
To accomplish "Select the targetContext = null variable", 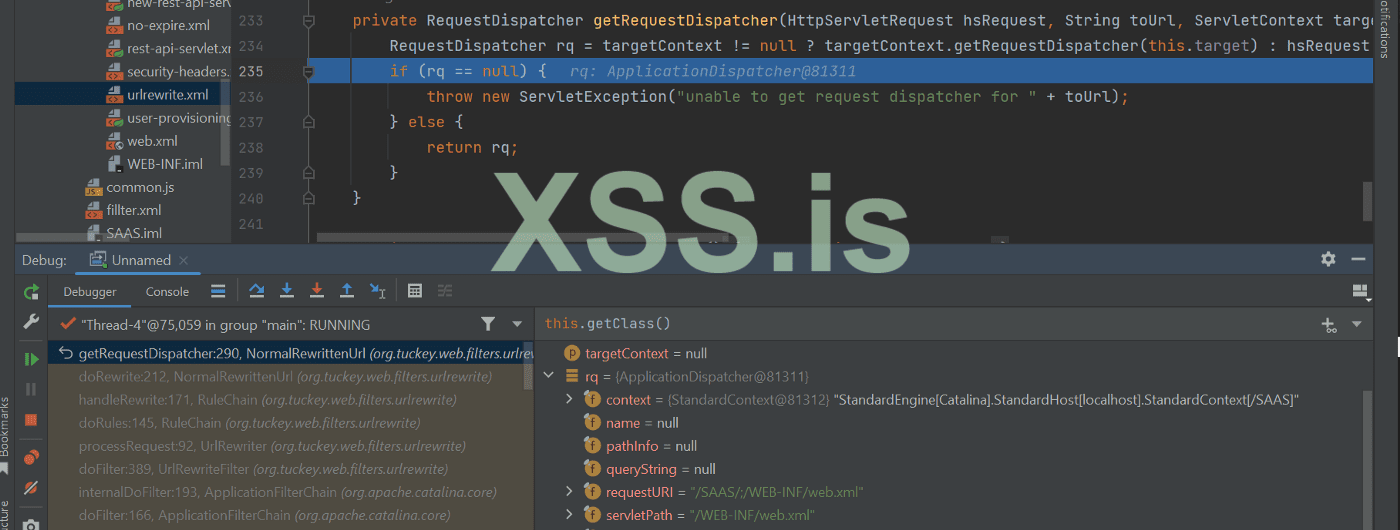I will click(x=646, y=353).
